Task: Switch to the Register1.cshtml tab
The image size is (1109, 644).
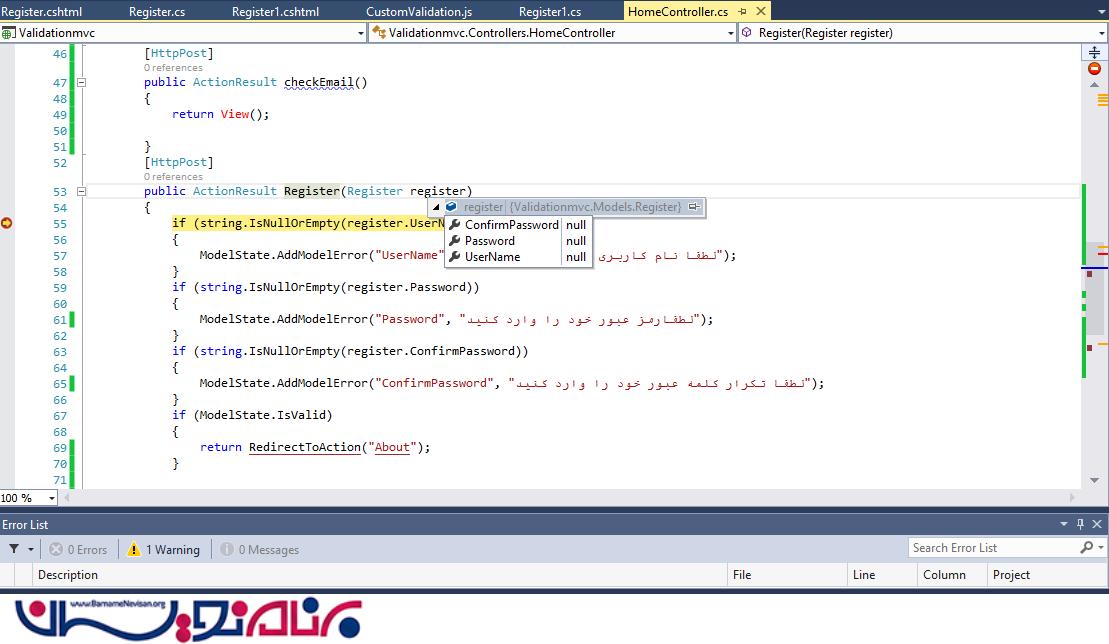Action: 273,12
